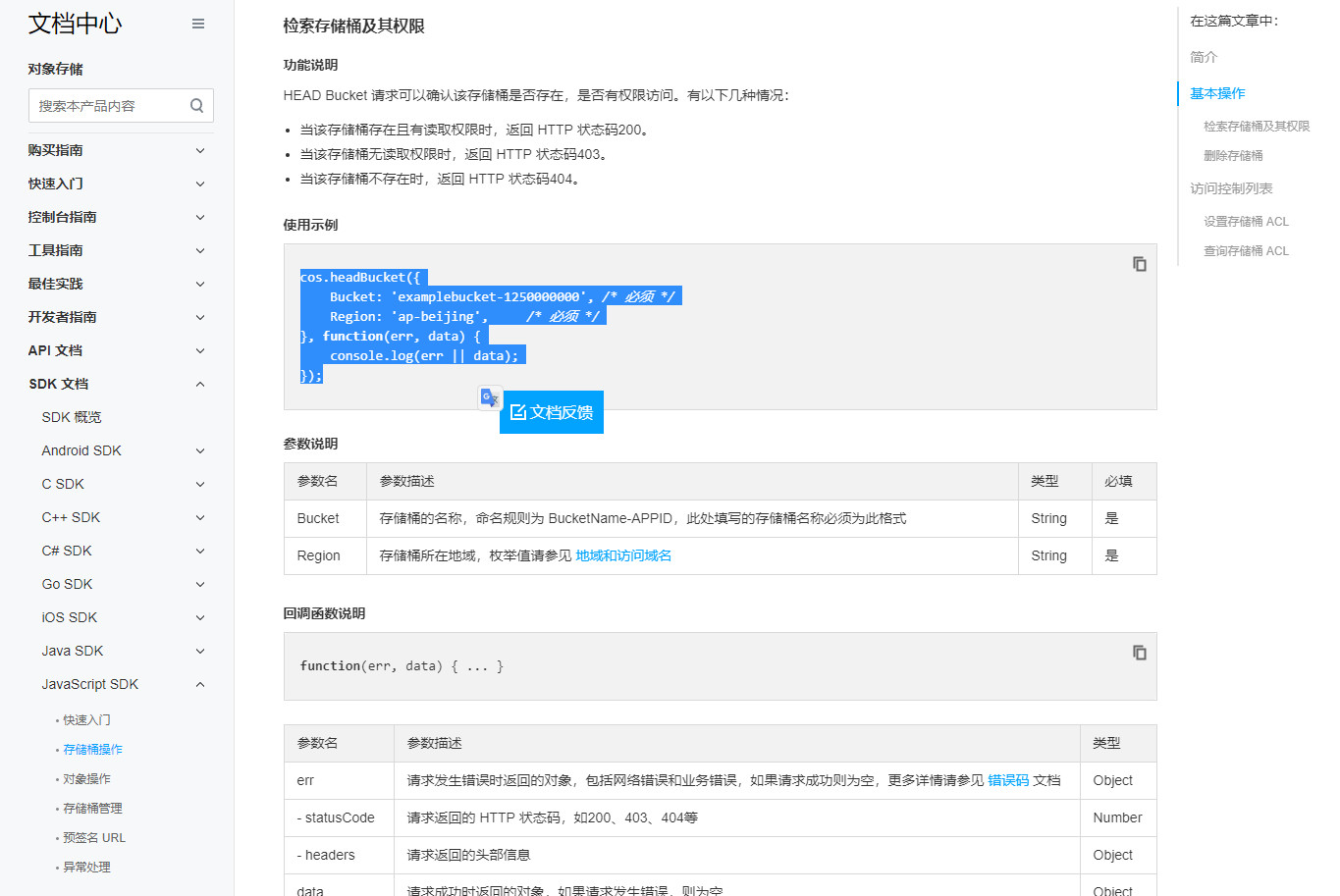Select the 存储桶操作 sidebar item
Image resolution: width=1340 pixels, height=896 pixels.
pyautogui.click(x=92, y=749)
